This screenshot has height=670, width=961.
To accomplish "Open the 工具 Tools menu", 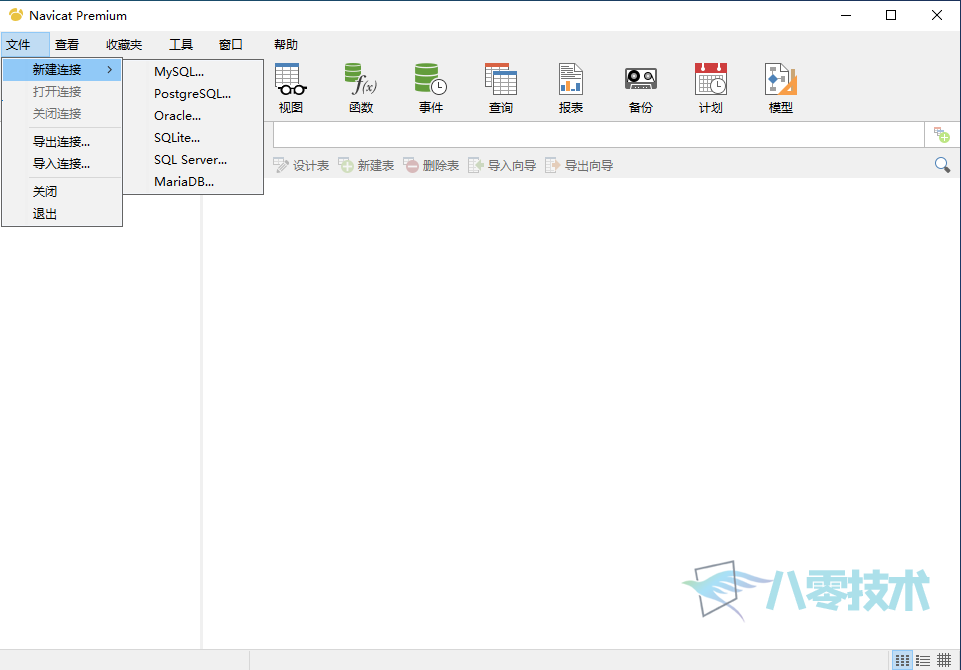I will pyautogui.click(x=181, y=45).
